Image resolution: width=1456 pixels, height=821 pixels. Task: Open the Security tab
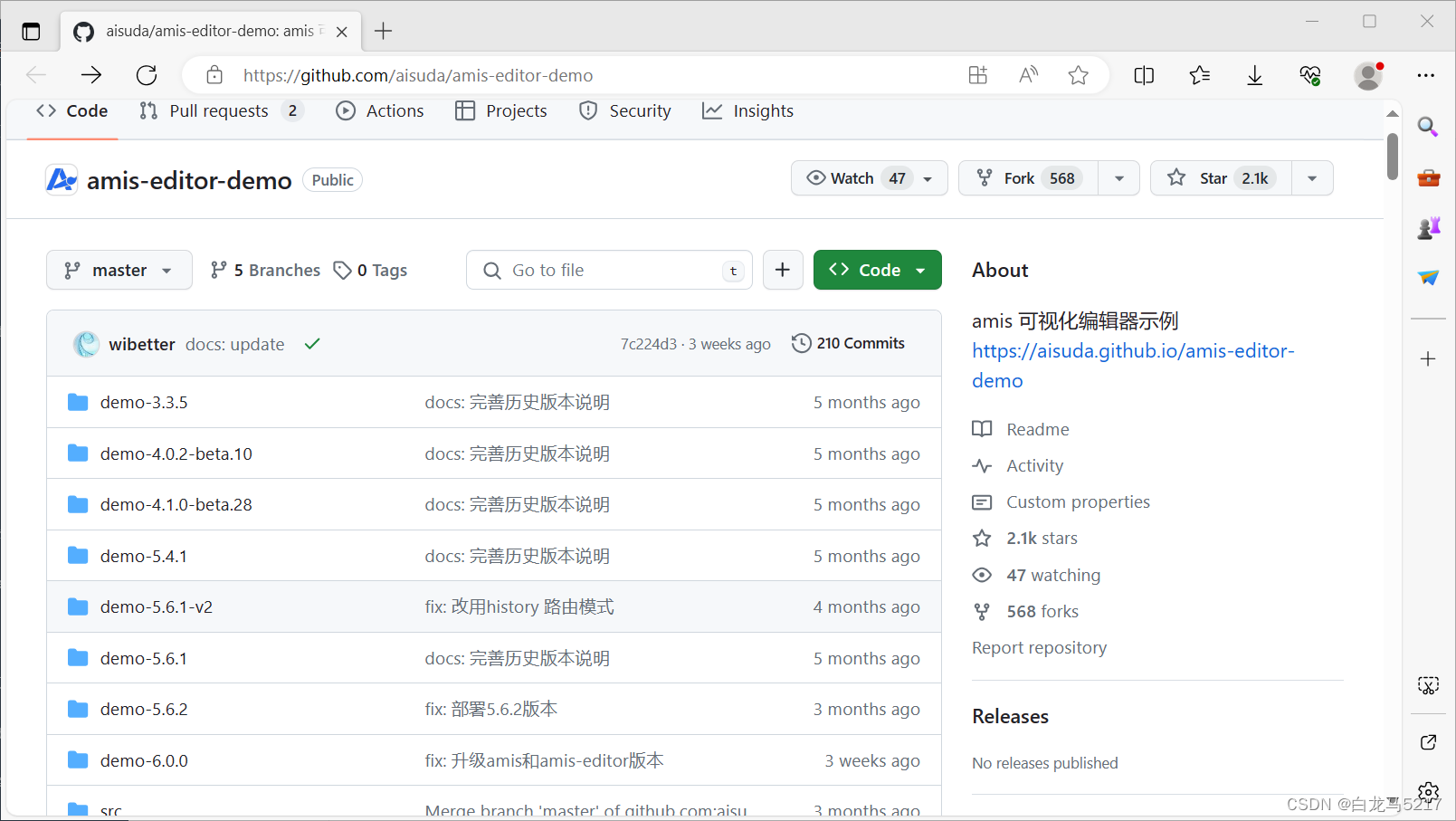pyautogui.click(x=625, y=111)
